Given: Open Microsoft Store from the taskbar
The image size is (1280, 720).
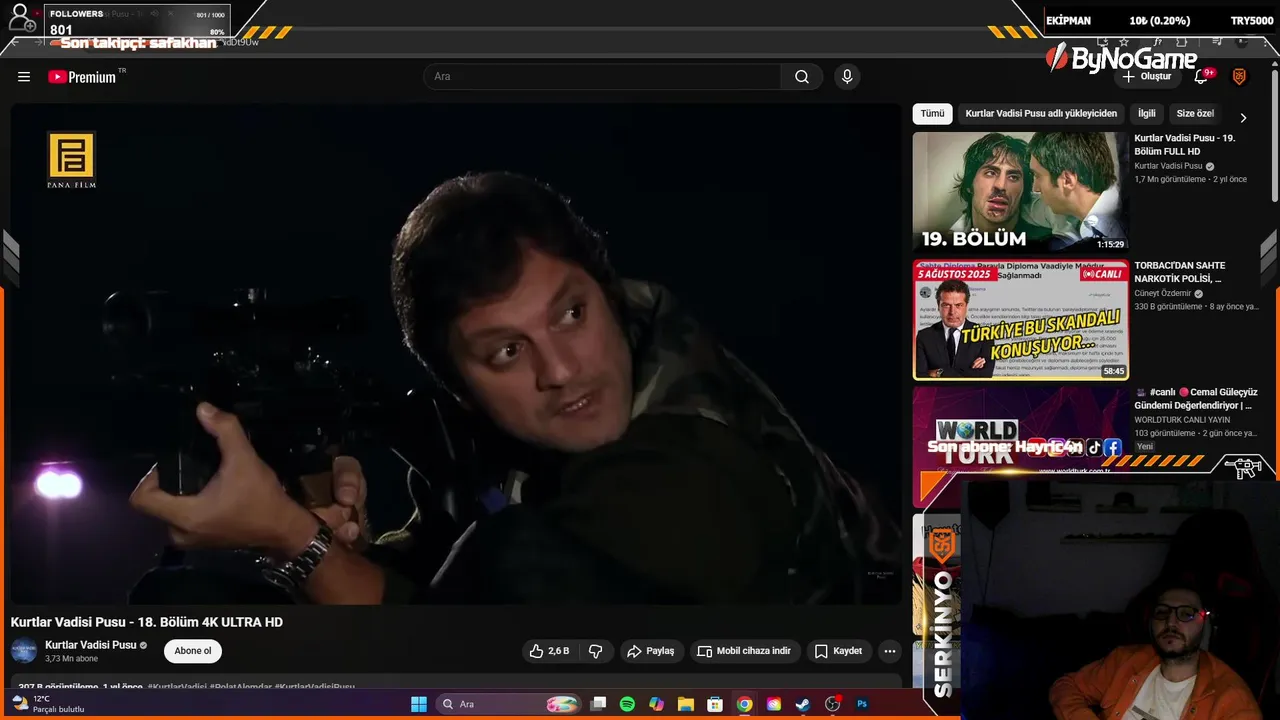Looking at the screenshot, I should 715,704.
